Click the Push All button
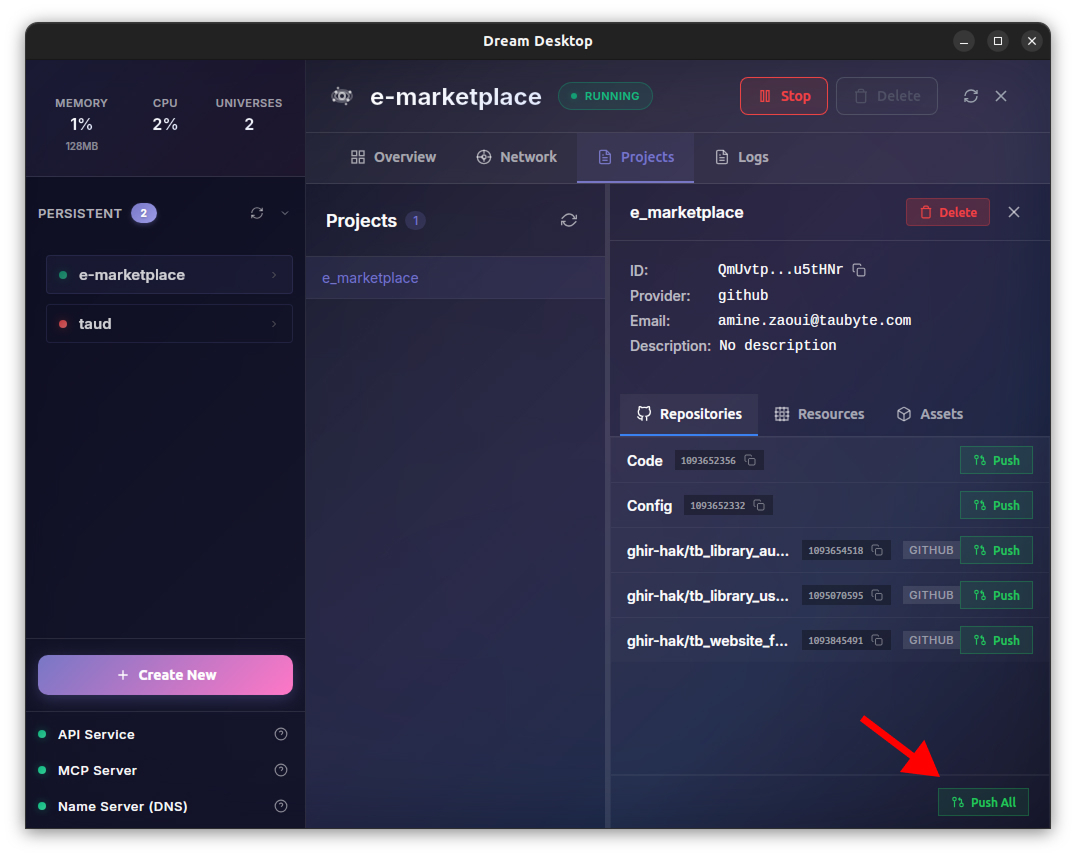Viewport: 1076px width, 857px height. [983, 802]
